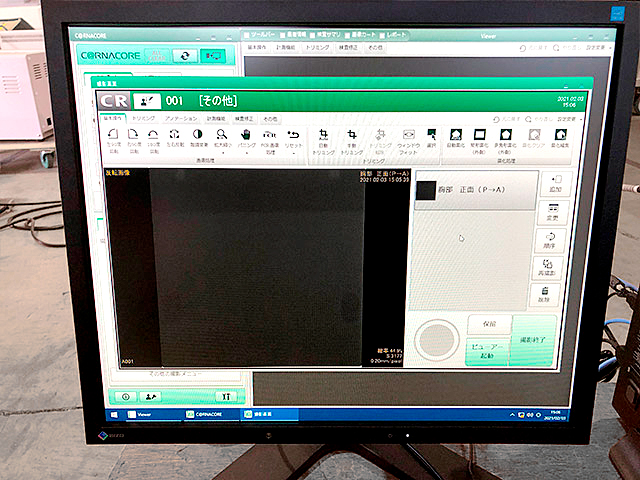Open トリミング tab in background Viewer window
Viewport: 640px width, 480px height.
pos(317,47)
